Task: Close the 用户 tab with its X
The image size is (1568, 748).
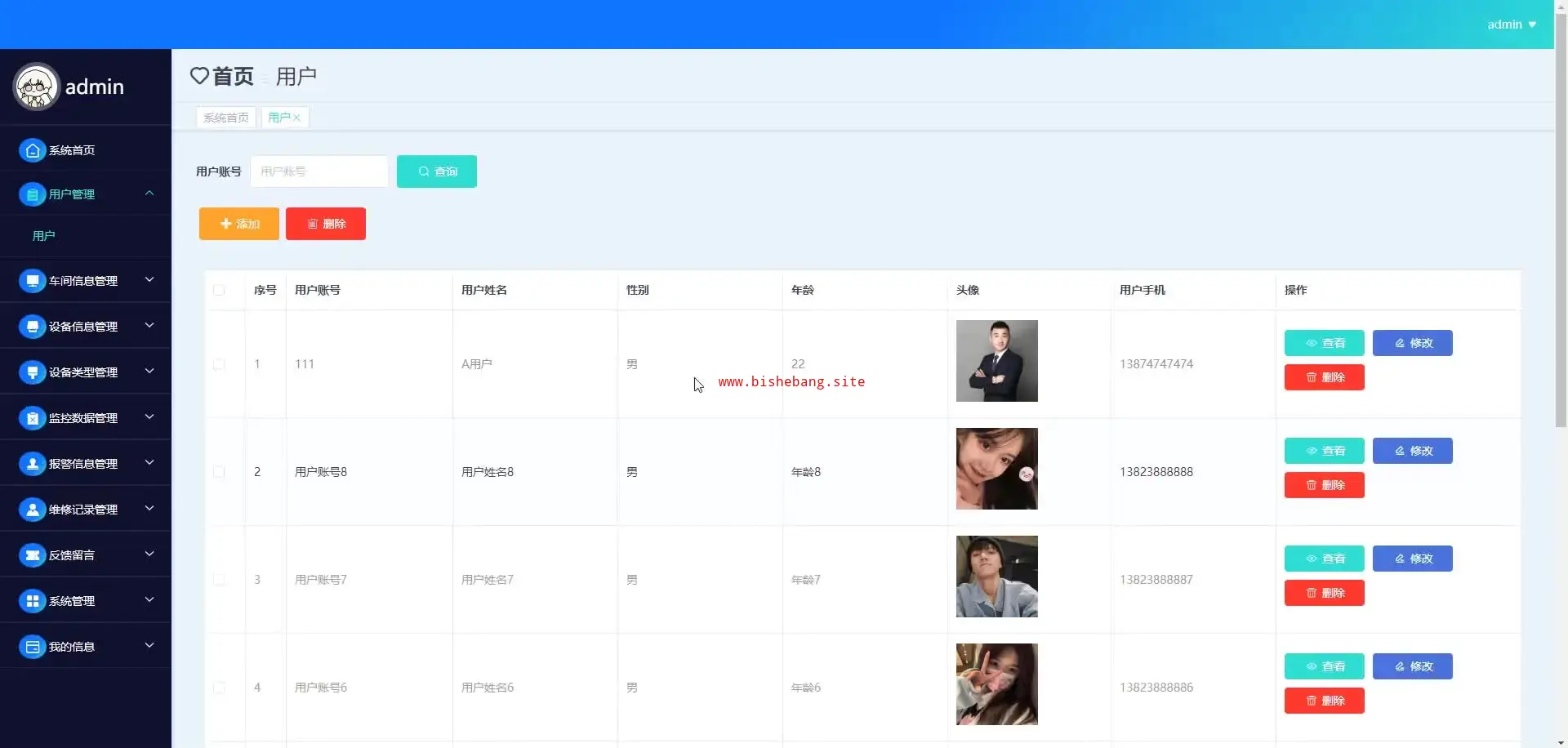Action: click(x=296, y=118)
